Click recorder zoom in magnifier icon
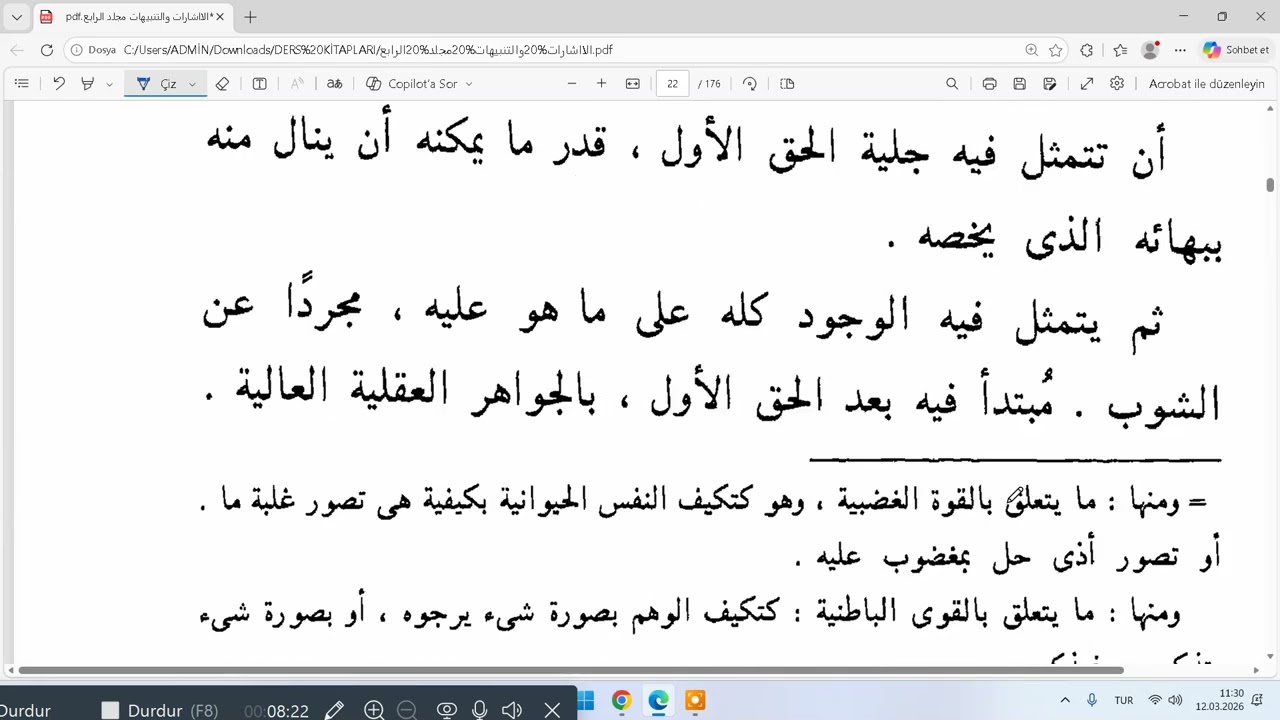 coord(374,710)
